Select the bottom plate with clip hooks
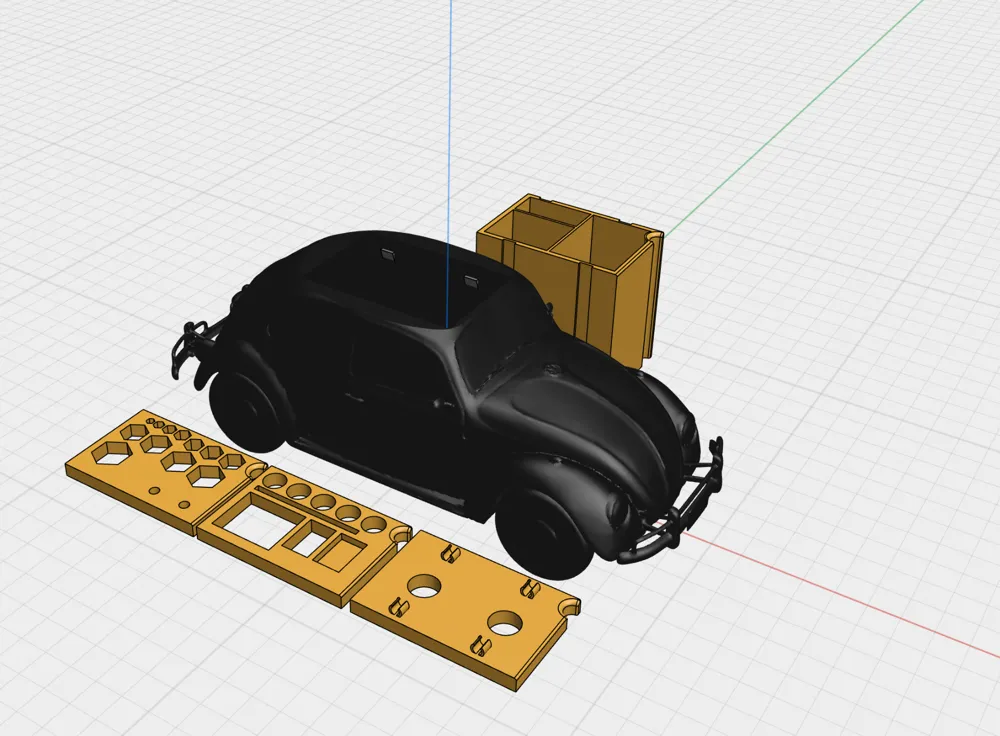The image size is (1000, 736). tap(470, 600)
